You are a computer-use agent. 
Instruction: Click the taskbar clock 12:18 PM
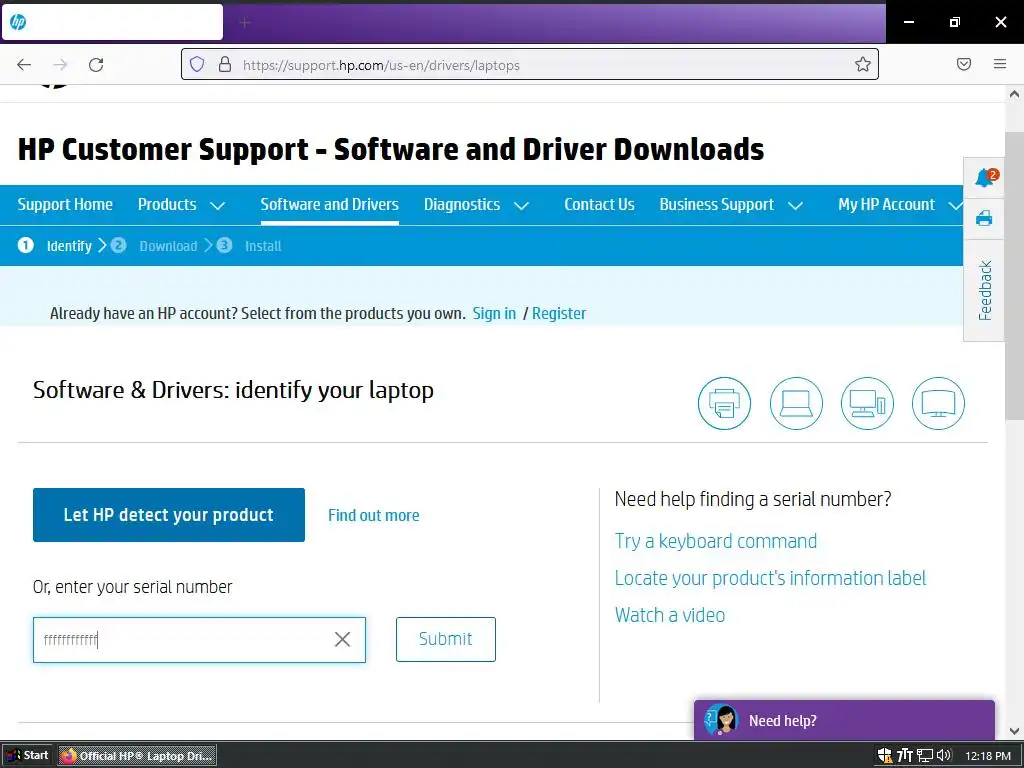987,756
